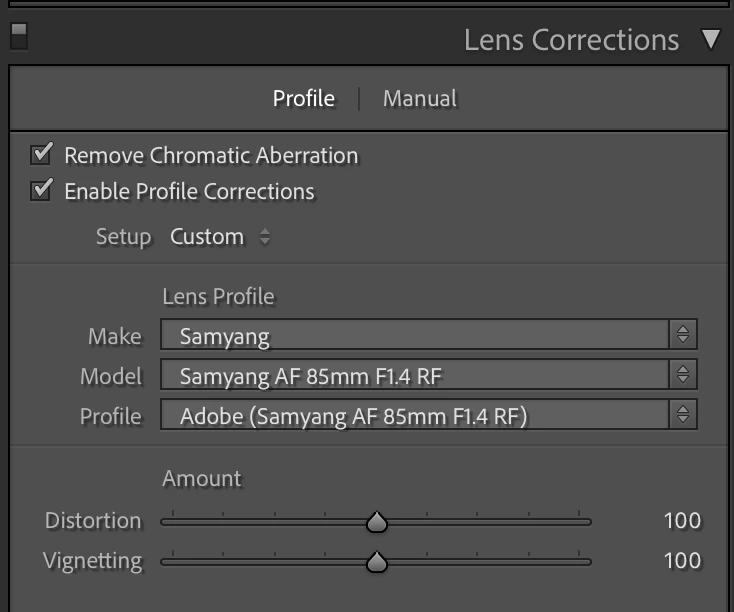Click the Enable Profile Corrections label text
This screenshot has height=612, width=734.
[x=190, y=192]
